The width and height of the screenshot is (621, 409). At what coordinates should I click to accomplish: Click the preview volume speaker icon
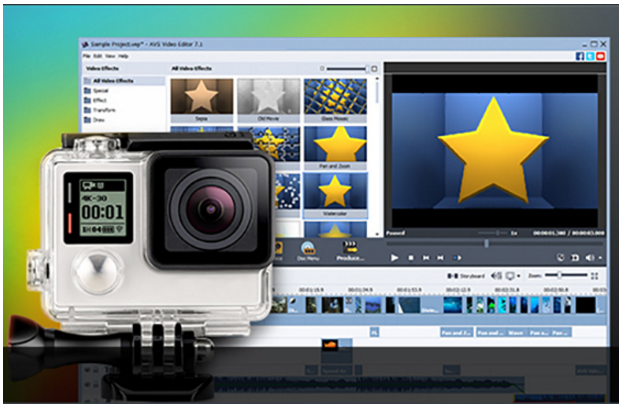tap(589, 258)
